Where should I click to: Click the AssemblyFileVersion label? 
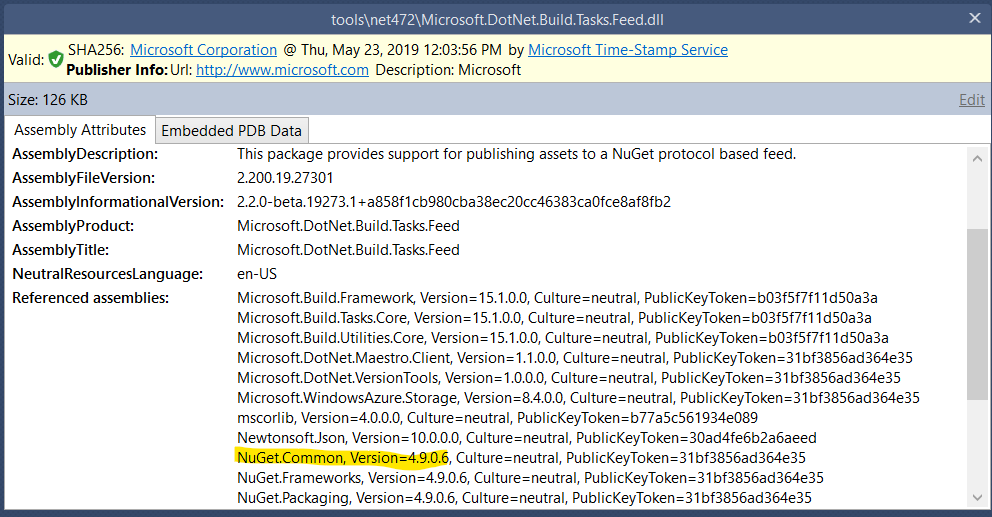(84, 178)
